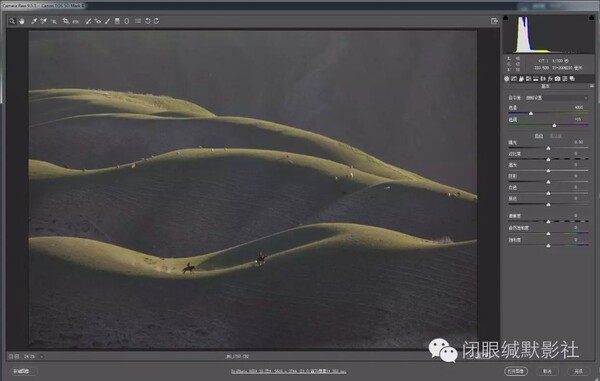The image size is (600, 381).
Task: Toggle full screen mode icon
Action: point(494,21)
